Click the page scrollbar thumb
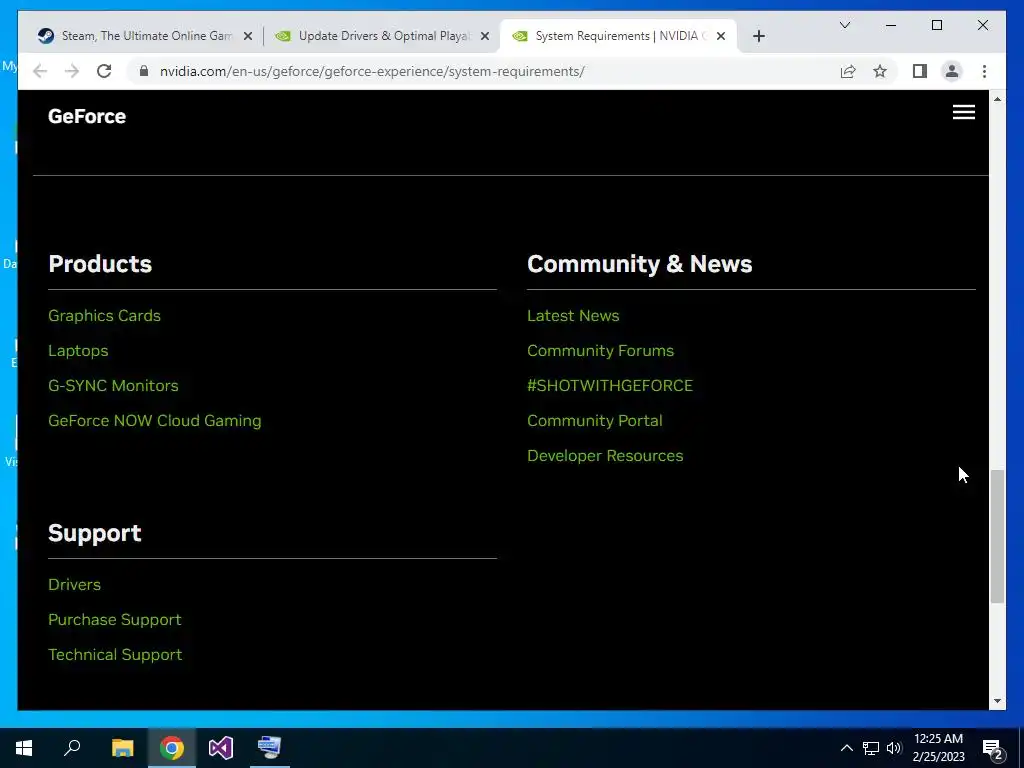This screenshot has height=768, width=1024. (997, 536)
